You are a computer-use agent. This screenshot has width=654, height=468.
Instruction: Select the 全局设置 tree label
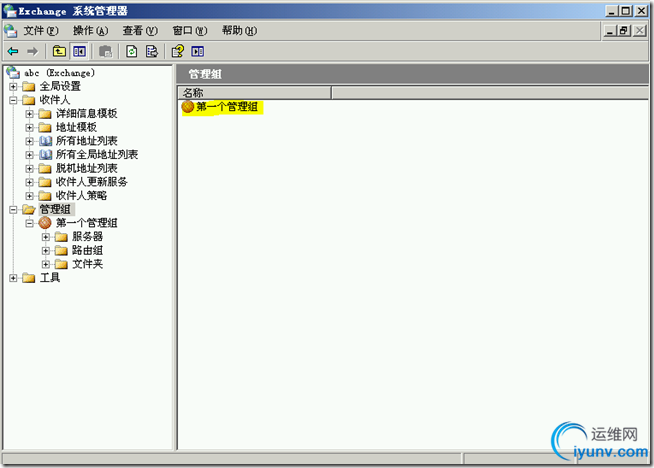[x=60, y=86]
